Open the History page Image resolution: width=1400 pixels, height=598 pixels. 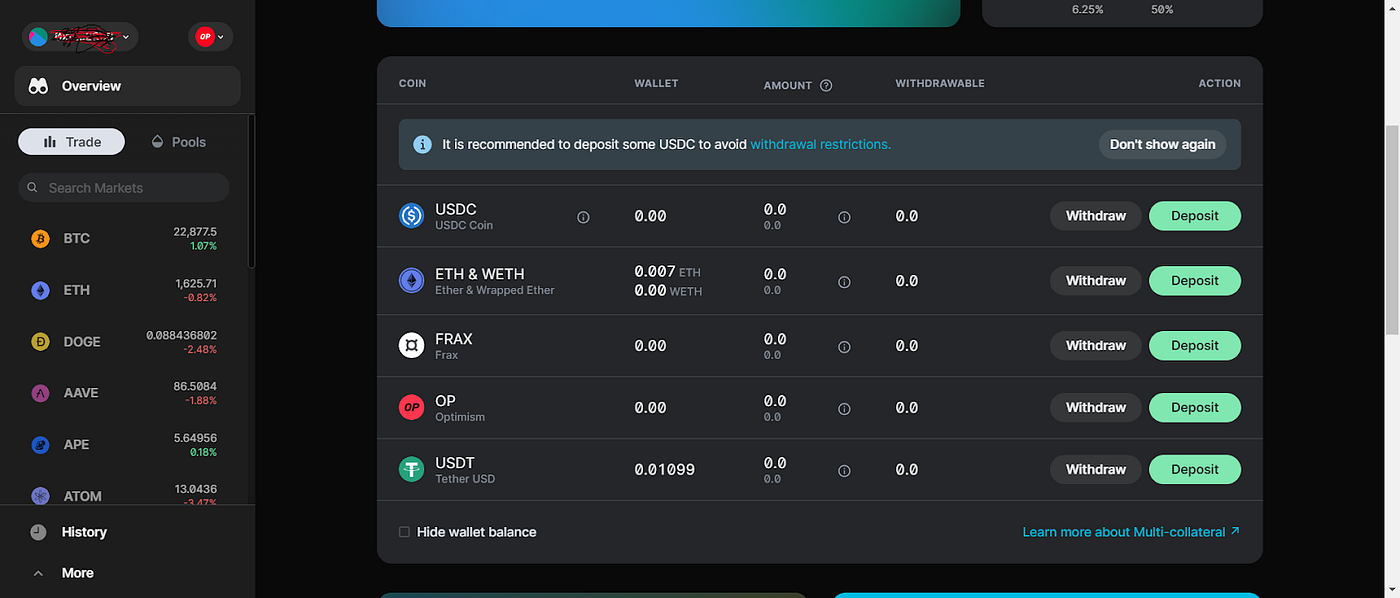[68, 532]
